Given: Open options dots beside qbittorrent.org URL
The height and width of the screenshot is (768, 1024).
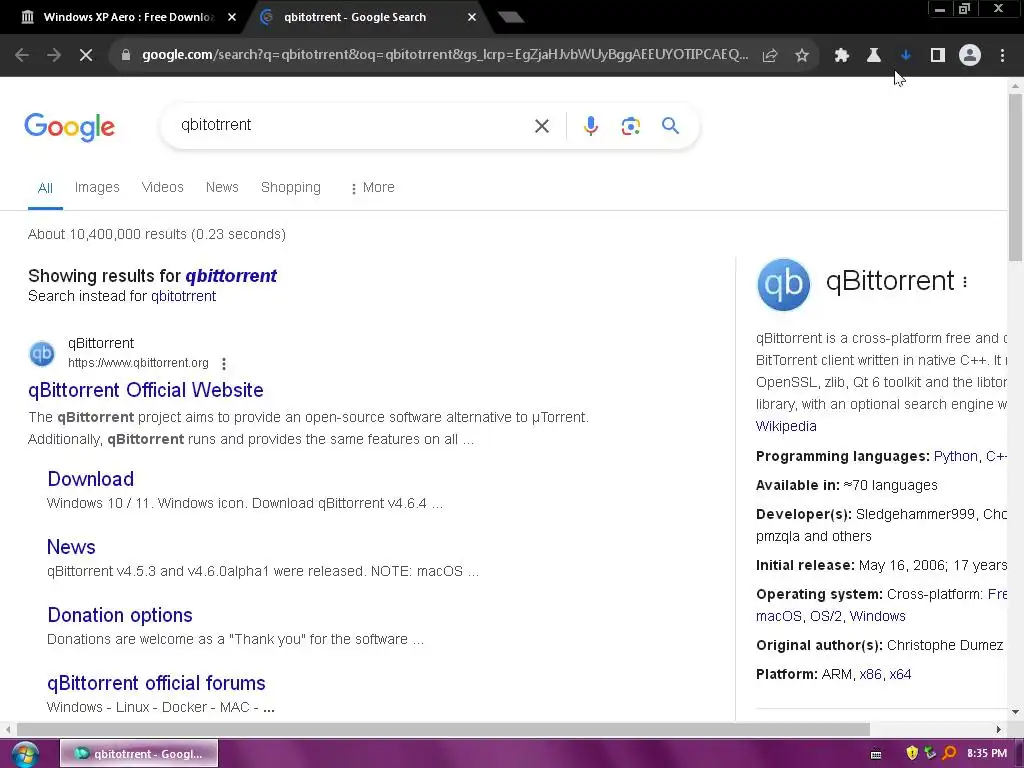Looking at the screenshot, I should [x=224, y=364].
